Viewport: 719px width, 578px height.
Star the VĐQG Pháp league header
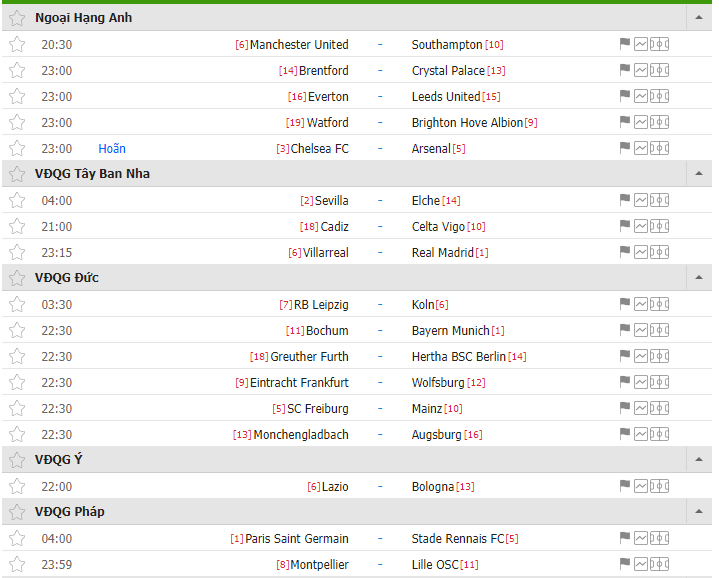(x=17, y=512)
